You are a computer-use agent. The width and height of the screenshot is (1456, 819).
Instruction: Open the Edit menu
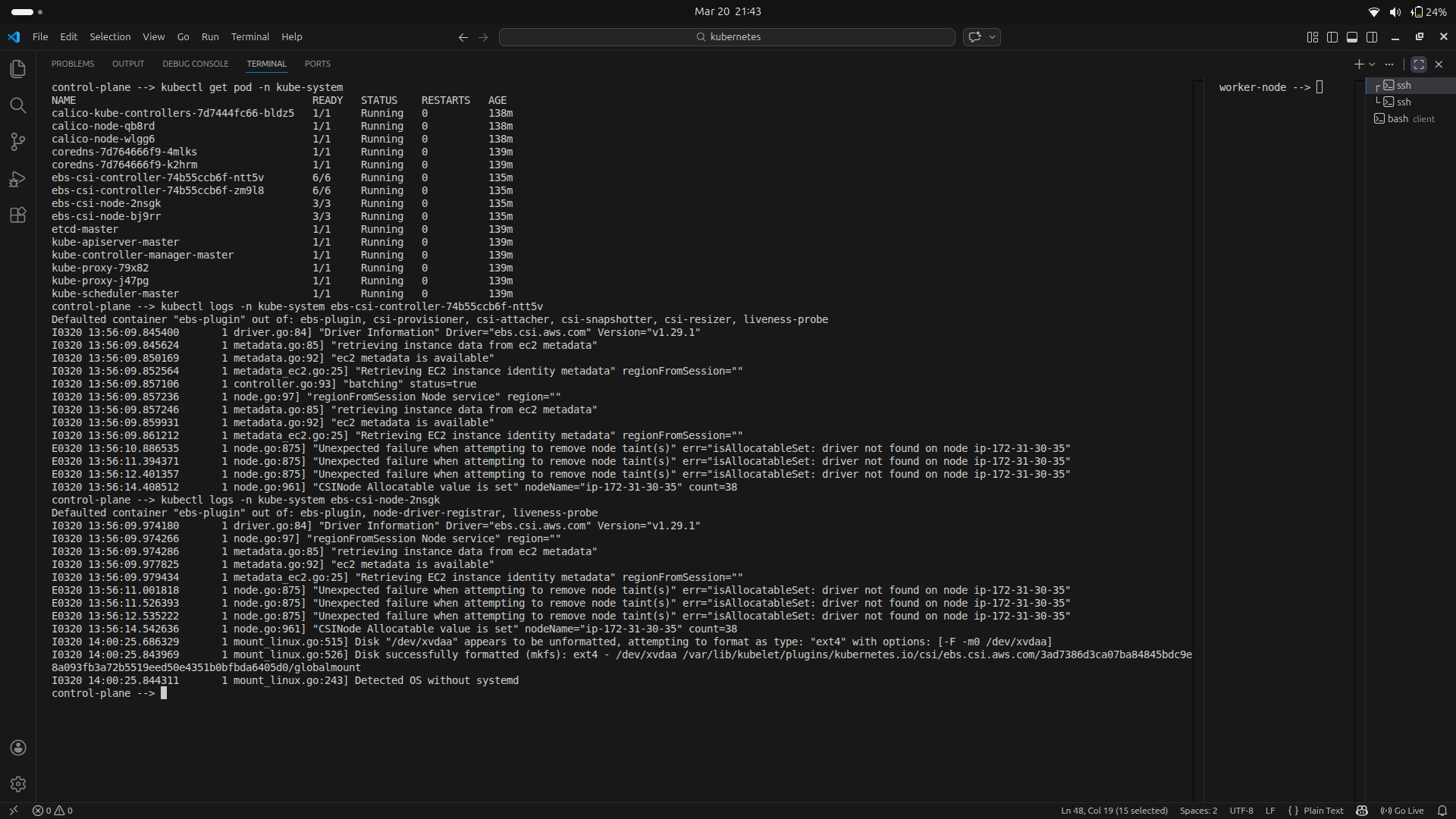pos(69,36)
